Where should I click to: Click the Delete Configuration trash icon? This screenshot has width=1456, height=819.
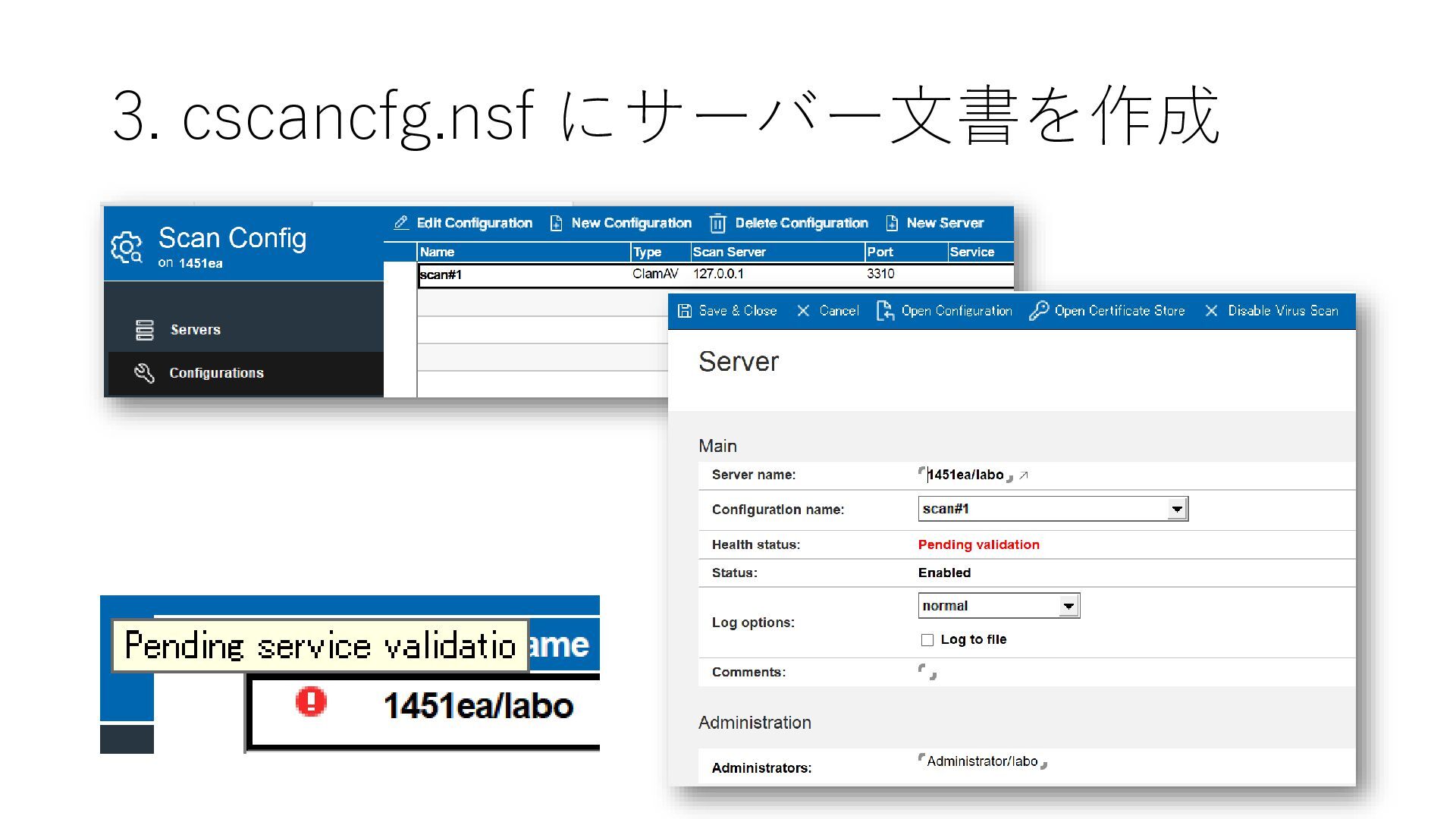(x=717, y=223)
